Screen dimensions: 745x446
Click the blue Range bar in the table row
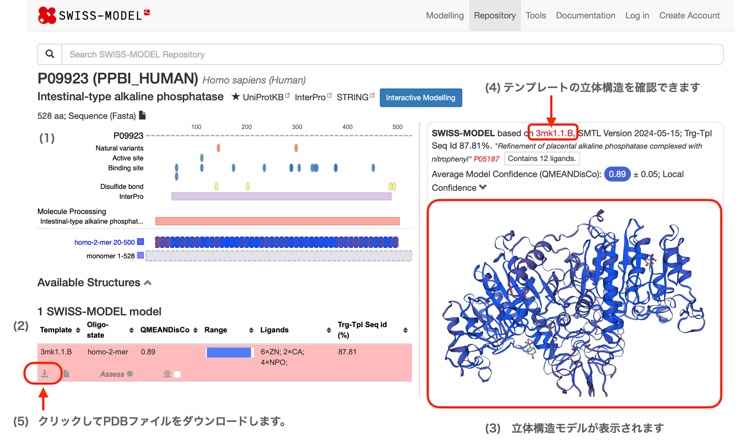[229, 352]
